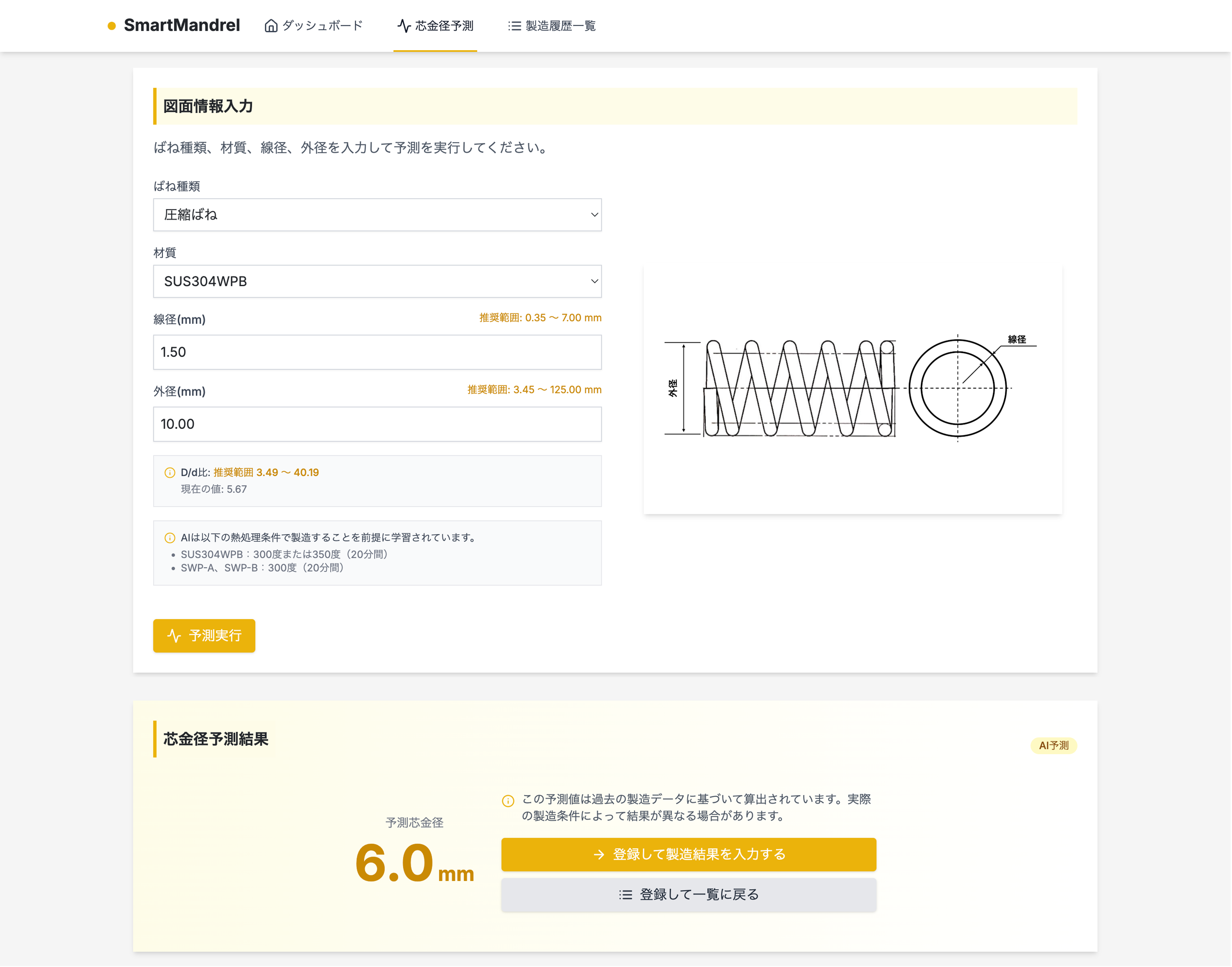
Task: Click the info icon beside AI熱処理条件 note
Action: 170,538
